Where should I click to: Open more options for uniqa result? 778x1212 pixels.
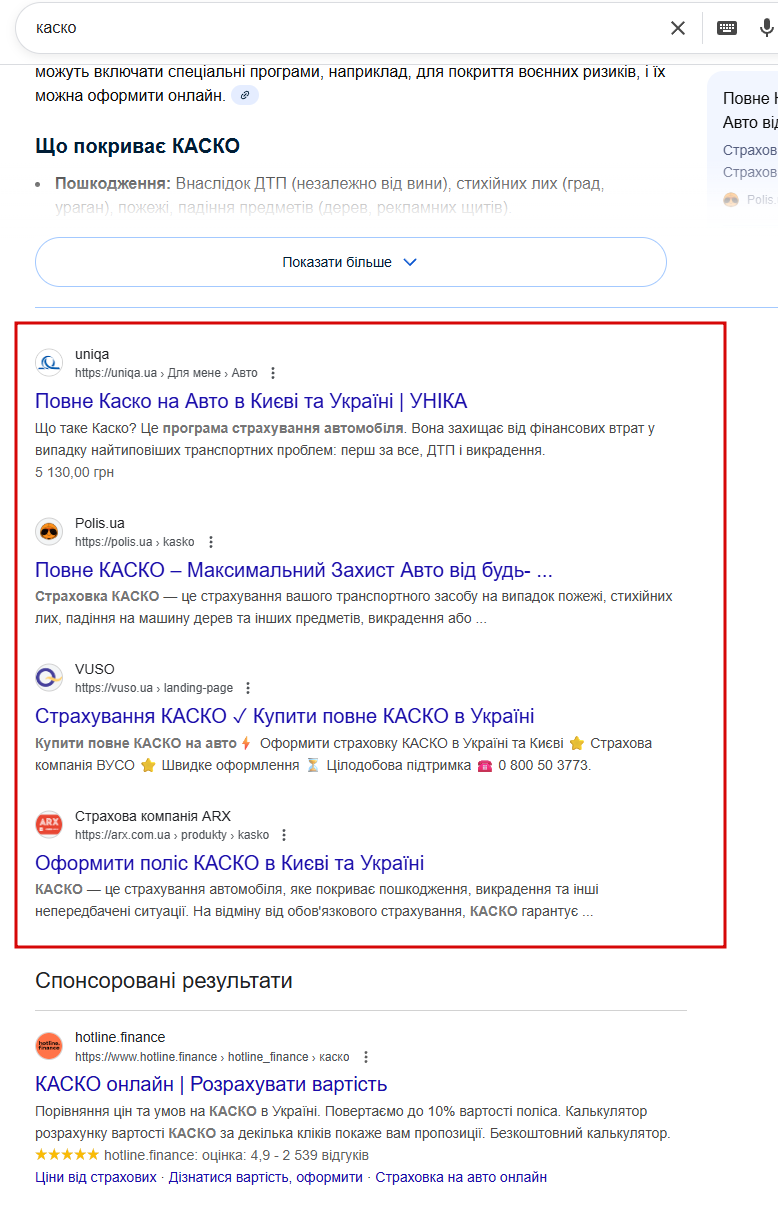coord(273,373)
